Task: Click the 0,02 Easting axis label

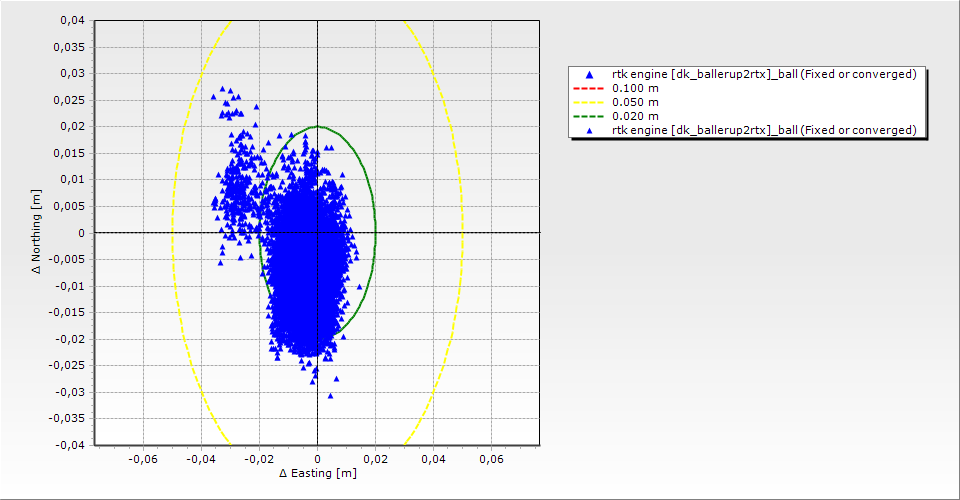Action: (375, 459)
